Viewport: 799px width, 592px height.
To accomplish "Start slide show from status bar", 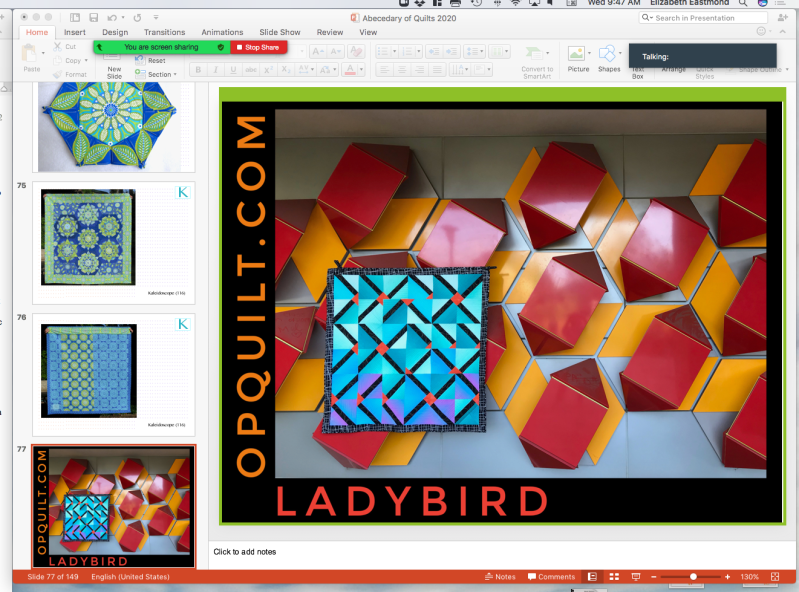I will [635, 577].
